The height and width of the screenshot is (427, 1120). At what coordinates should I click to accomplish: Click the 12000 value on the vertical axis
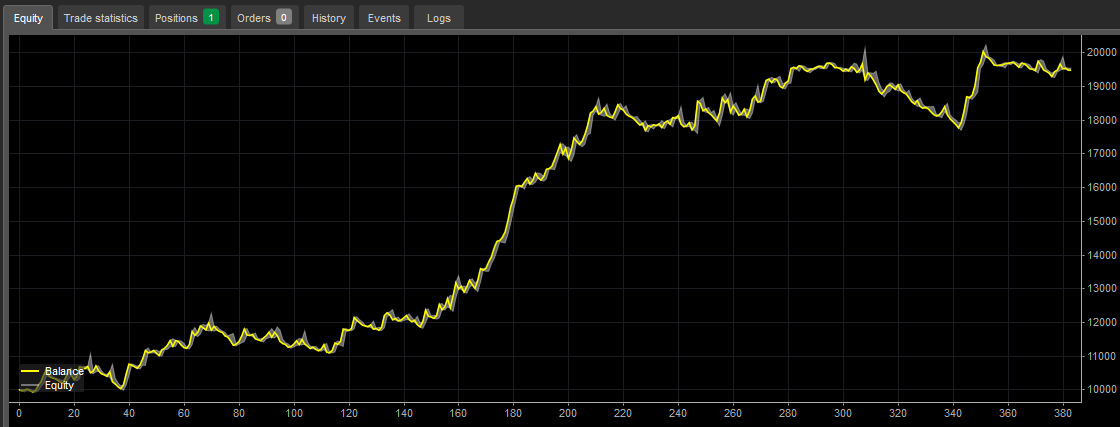(1100, 323)
